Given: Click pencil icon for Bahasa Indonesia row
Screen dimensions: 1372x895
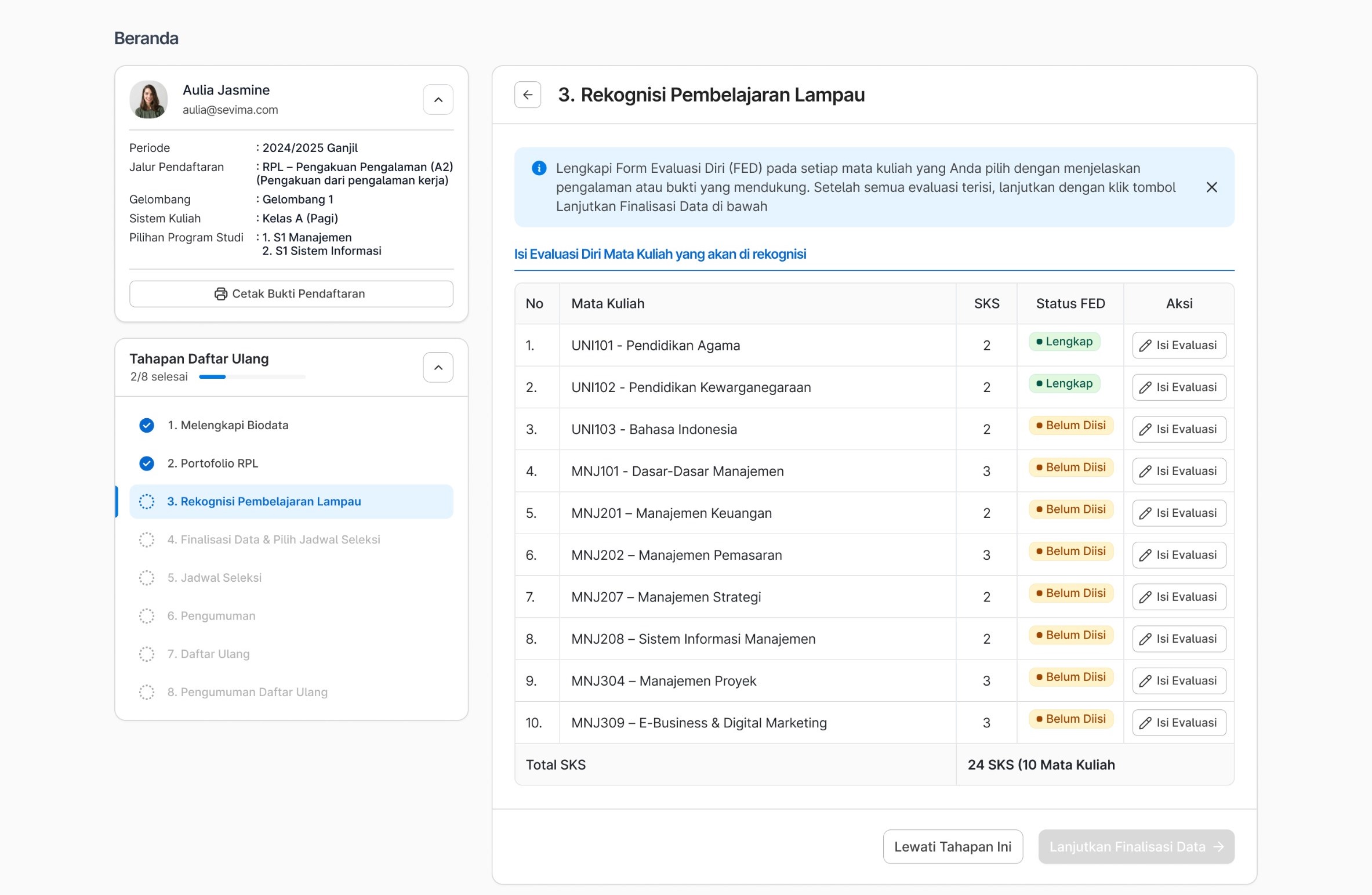Looking at the screenshot, I should coord(1145,430).
